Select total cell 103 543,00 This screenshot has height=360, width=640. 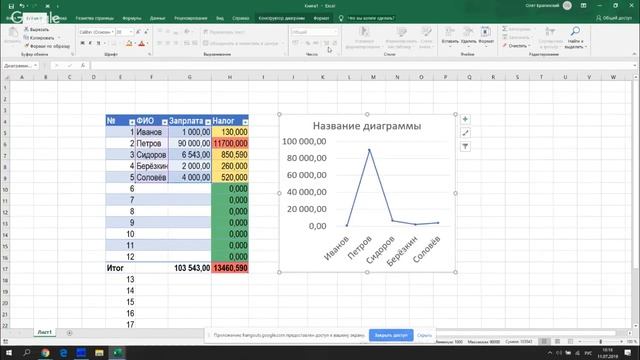tap(190, 268)
